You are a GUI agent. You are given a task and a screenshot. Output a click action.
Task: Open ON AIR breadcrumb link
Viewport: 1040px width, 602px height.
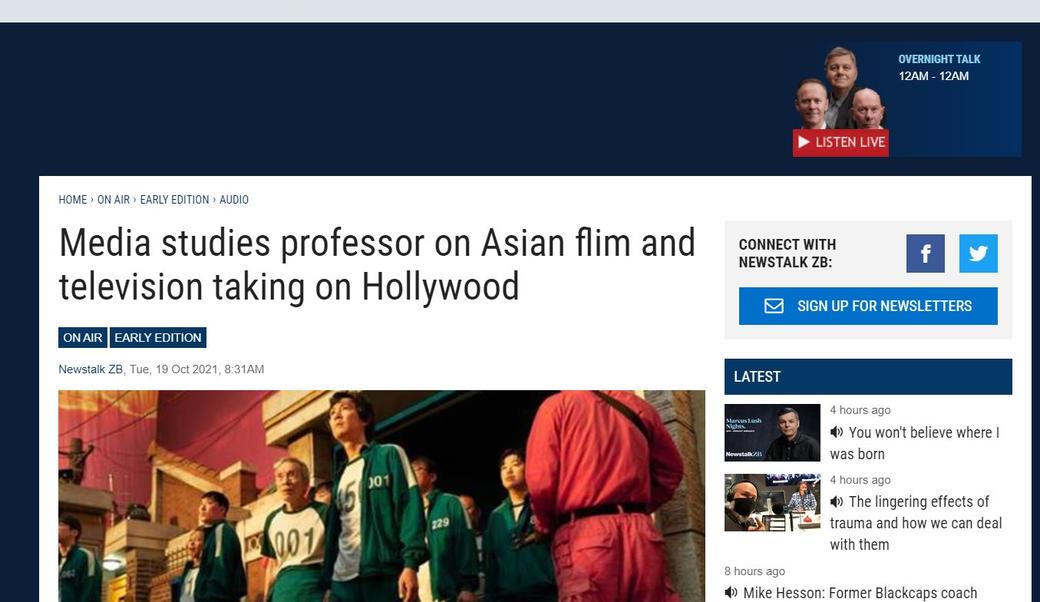113,200
